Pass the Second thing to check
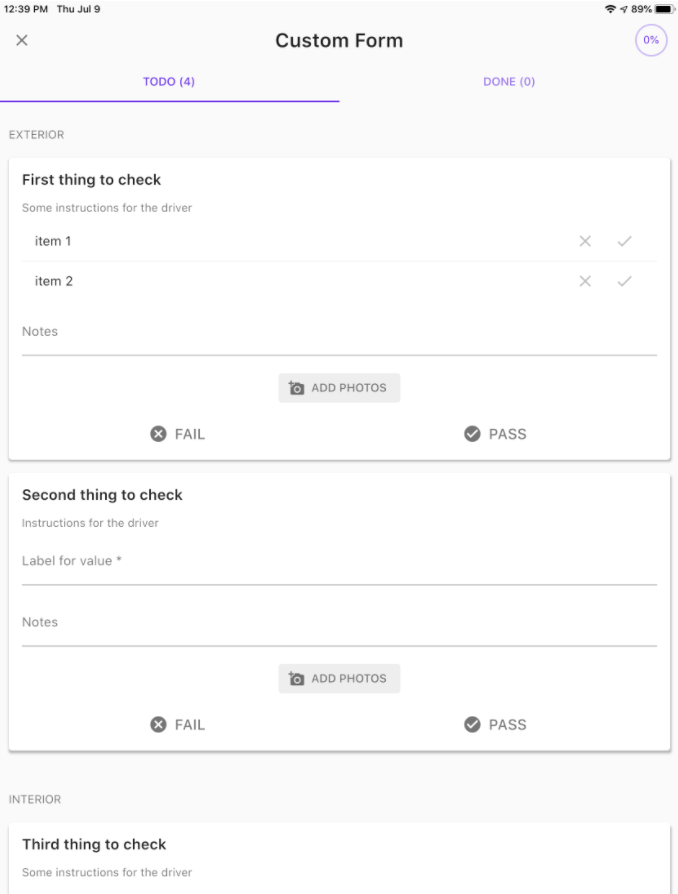Image resolution: width=678 pixels, height=894 pixels. click(x=496, y=725)
